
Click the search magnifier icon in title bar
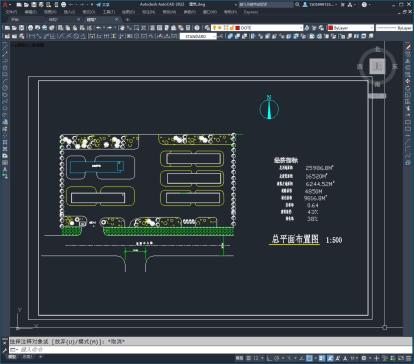[x=297, y=5]
